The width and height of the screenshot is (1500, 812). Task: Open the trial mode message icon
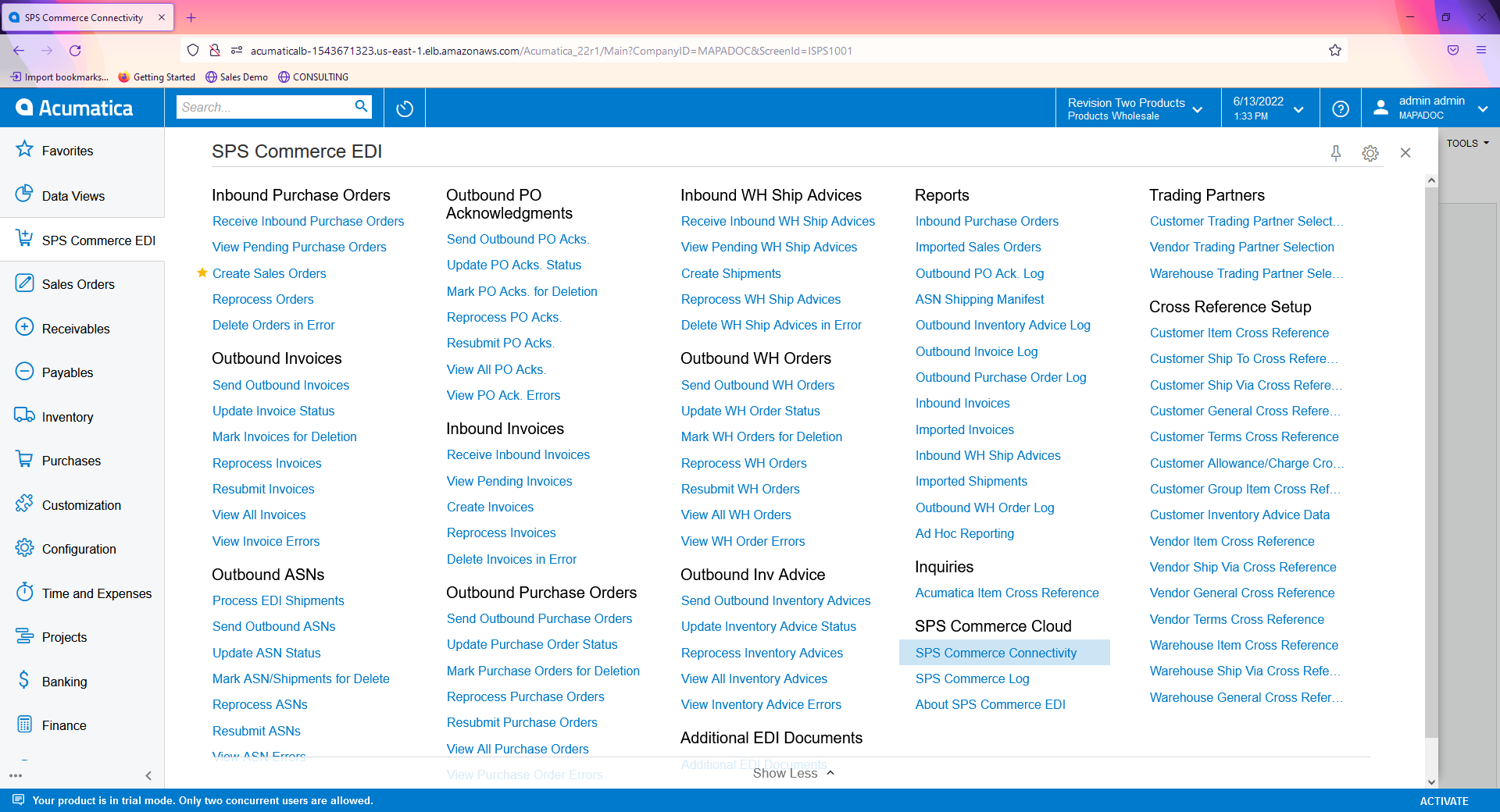click(19, 800)
